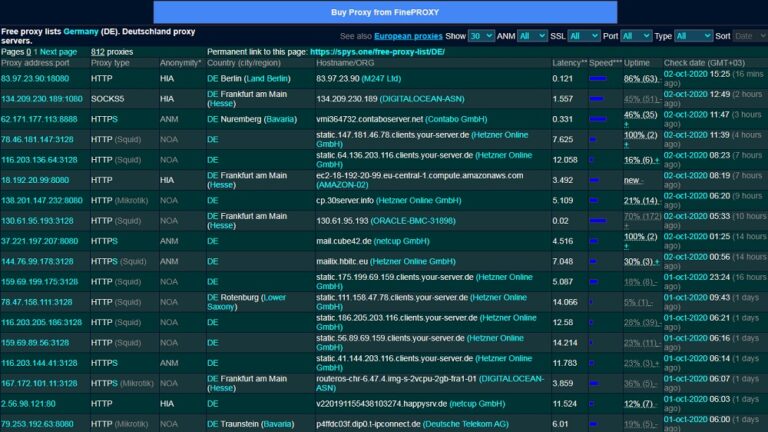Go to Next page of proxies
The image size is (768, 432).
[56, 51]
